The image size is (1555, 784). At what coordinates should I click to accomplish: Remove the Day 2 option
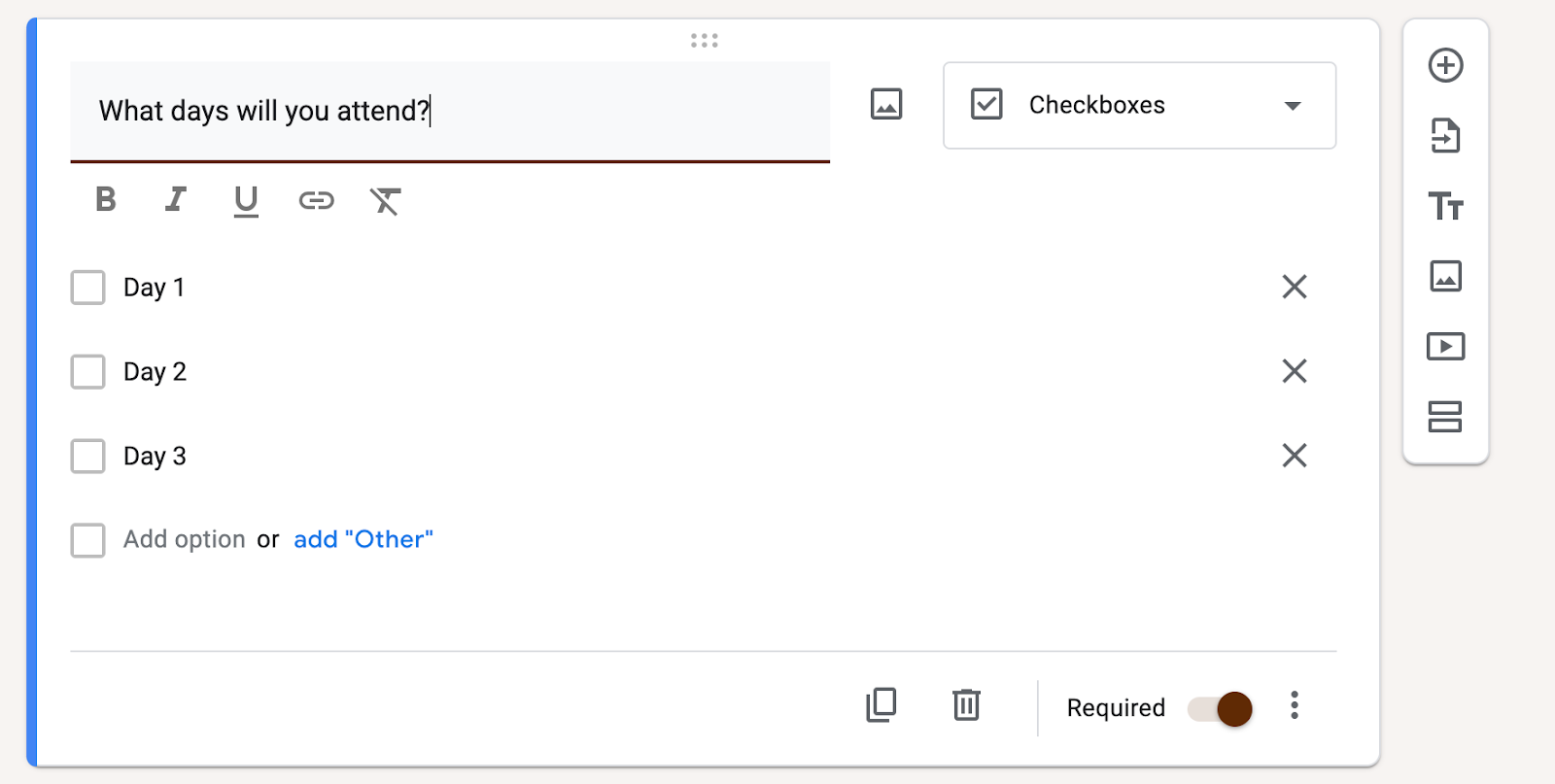pyautogui.click(x=1294, y=371)
